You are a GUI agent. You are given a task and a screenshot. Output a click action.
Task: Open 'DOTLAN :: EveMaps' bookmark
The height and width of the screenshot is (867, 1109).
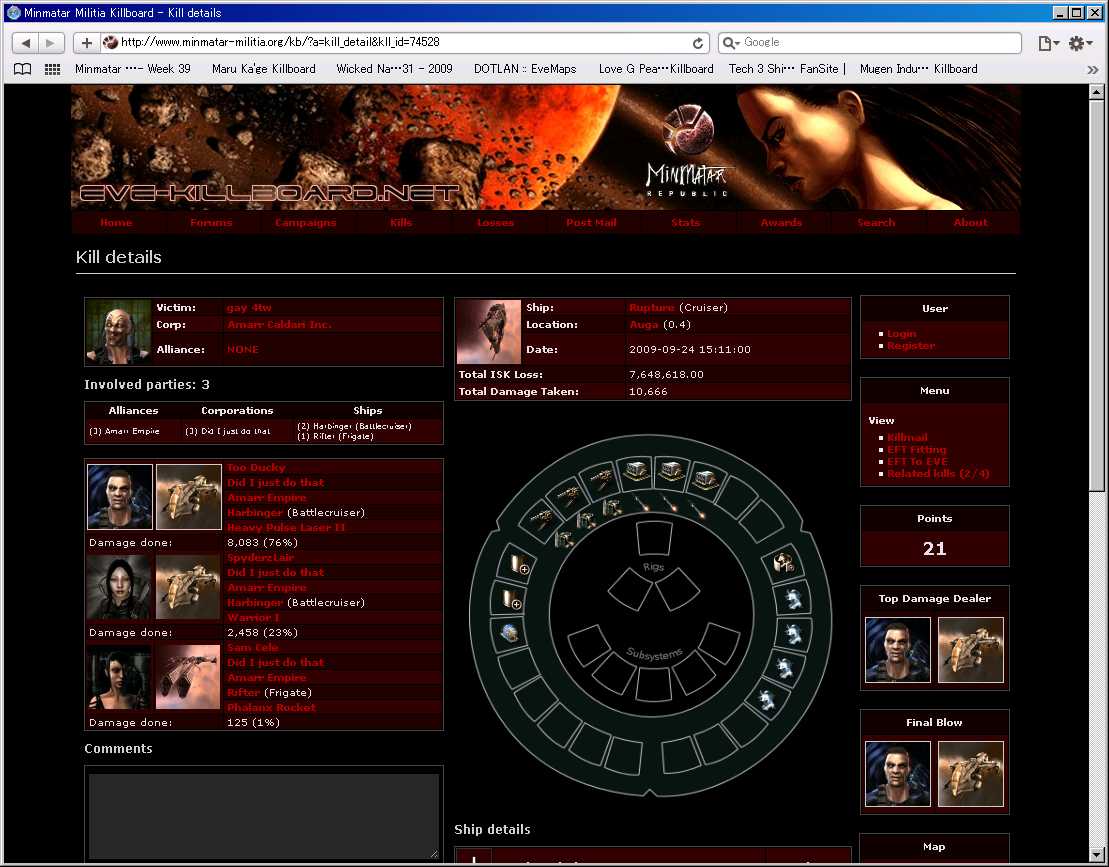point(525,69)
